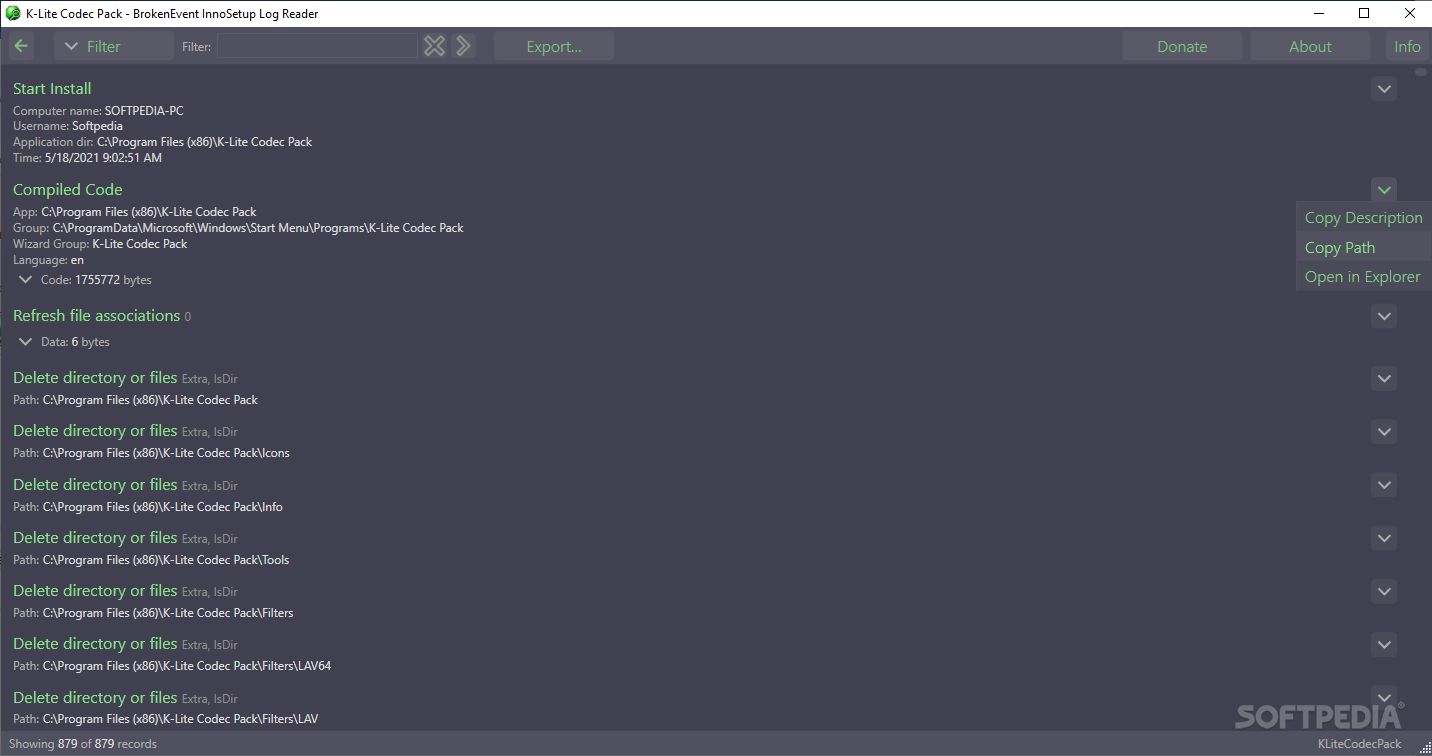Open the Donate button
The width and height of the screenshot is (1432, 756).
point(1182,46)
